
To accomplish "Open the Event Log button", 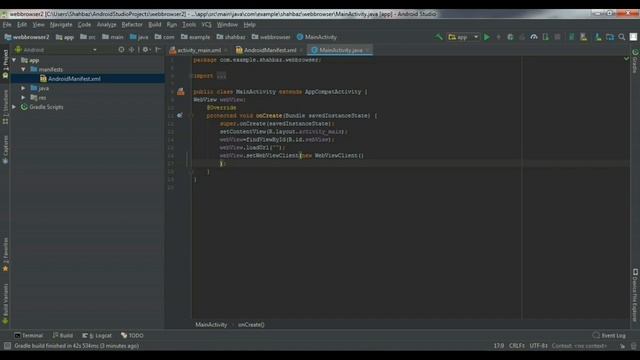I will (x=609, y=336).
